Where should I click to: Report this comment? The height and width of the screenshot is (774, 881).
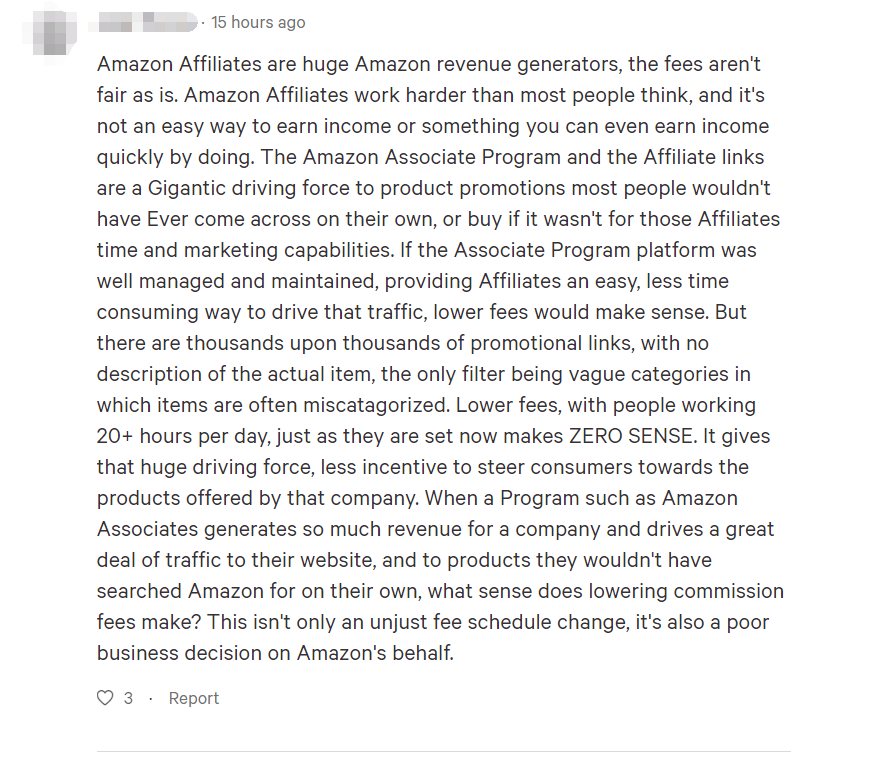(193, 698)
